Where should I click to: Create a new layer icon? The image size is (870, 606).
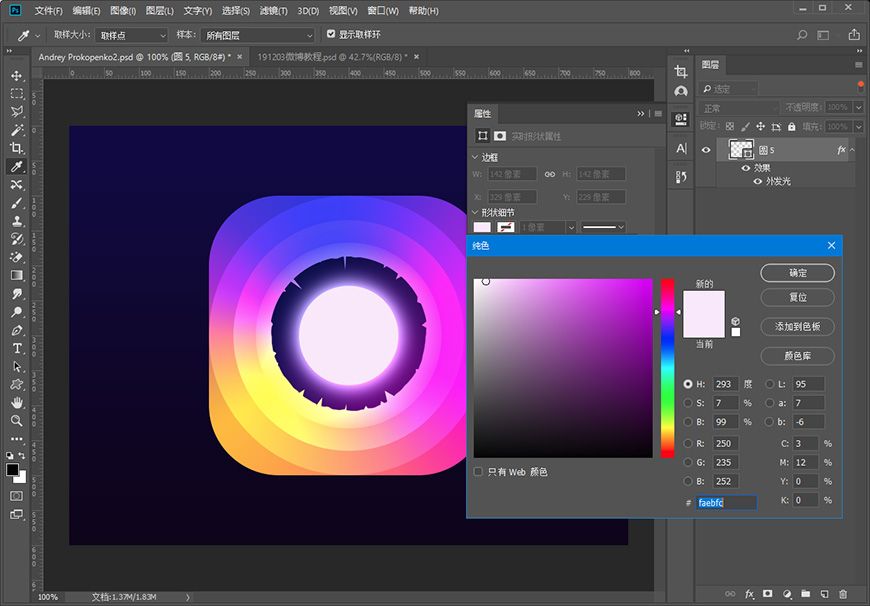(x=825, y=594)
